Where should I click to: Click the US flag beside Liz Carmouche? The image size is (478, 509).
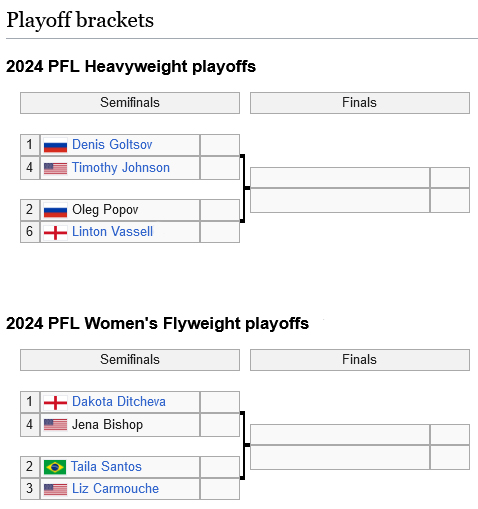[x=55, y=489]
